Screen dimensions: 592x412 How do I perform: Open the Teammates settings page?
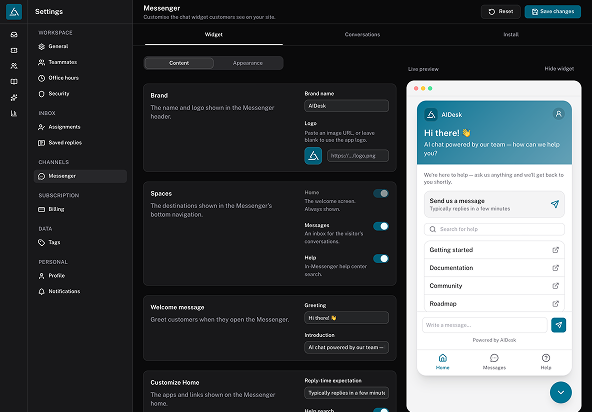click(80, 62)
